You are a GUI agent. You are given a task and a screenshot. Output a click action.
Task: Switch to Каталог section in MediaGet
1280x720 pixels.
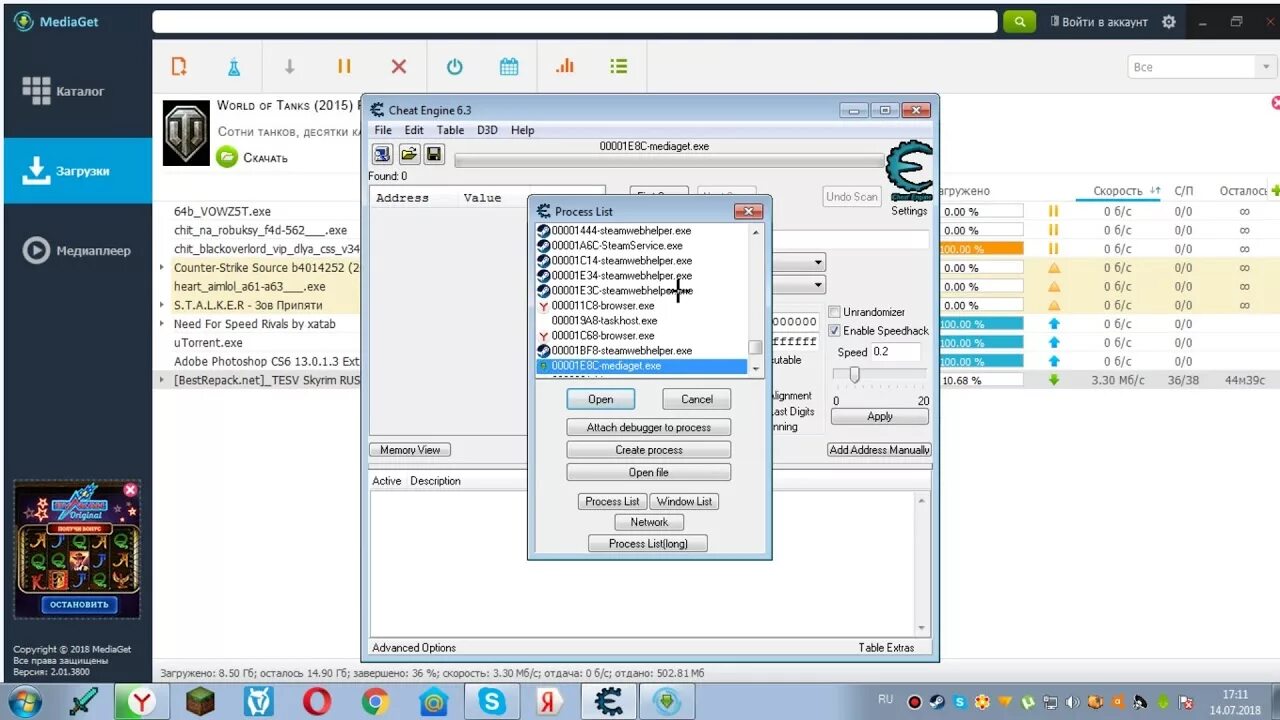coord(78,91)
